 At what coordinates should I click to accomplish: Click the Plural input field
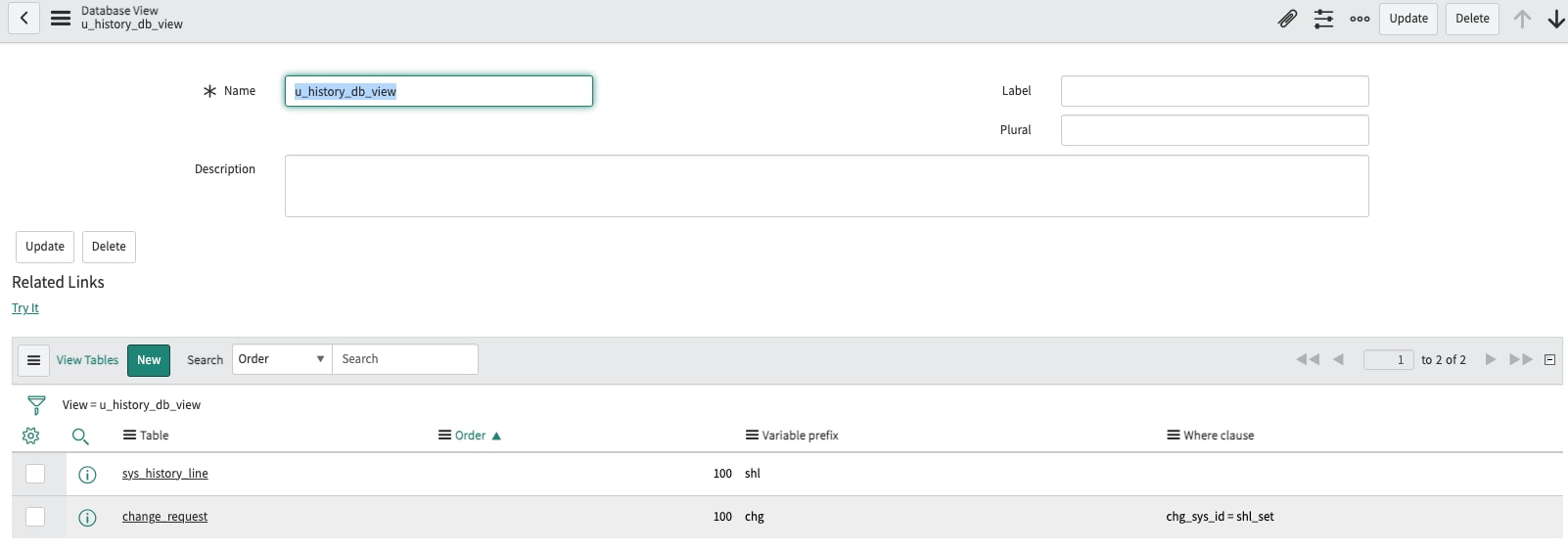[1215, 130]
